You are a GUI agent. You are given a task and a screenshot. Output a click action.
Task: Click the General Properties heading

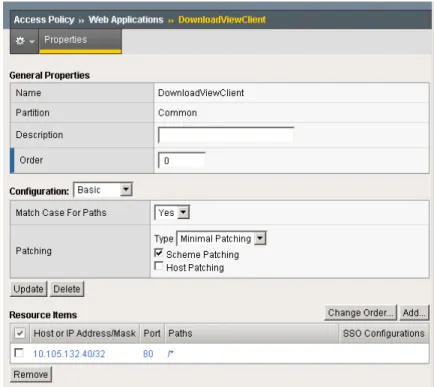tap(49, 75)
